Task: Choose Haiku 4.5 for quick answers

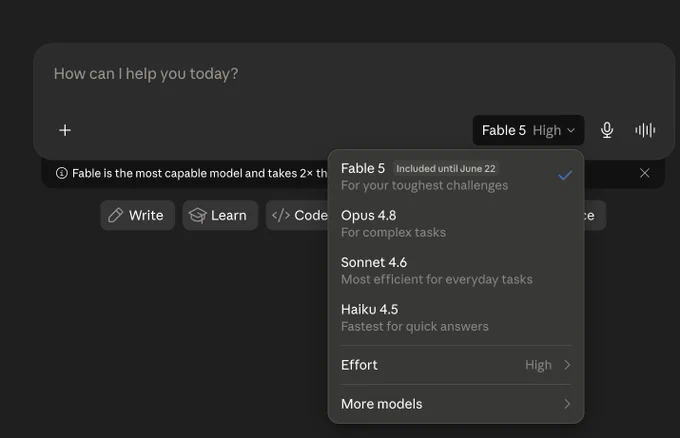Action: click(456, 317)
